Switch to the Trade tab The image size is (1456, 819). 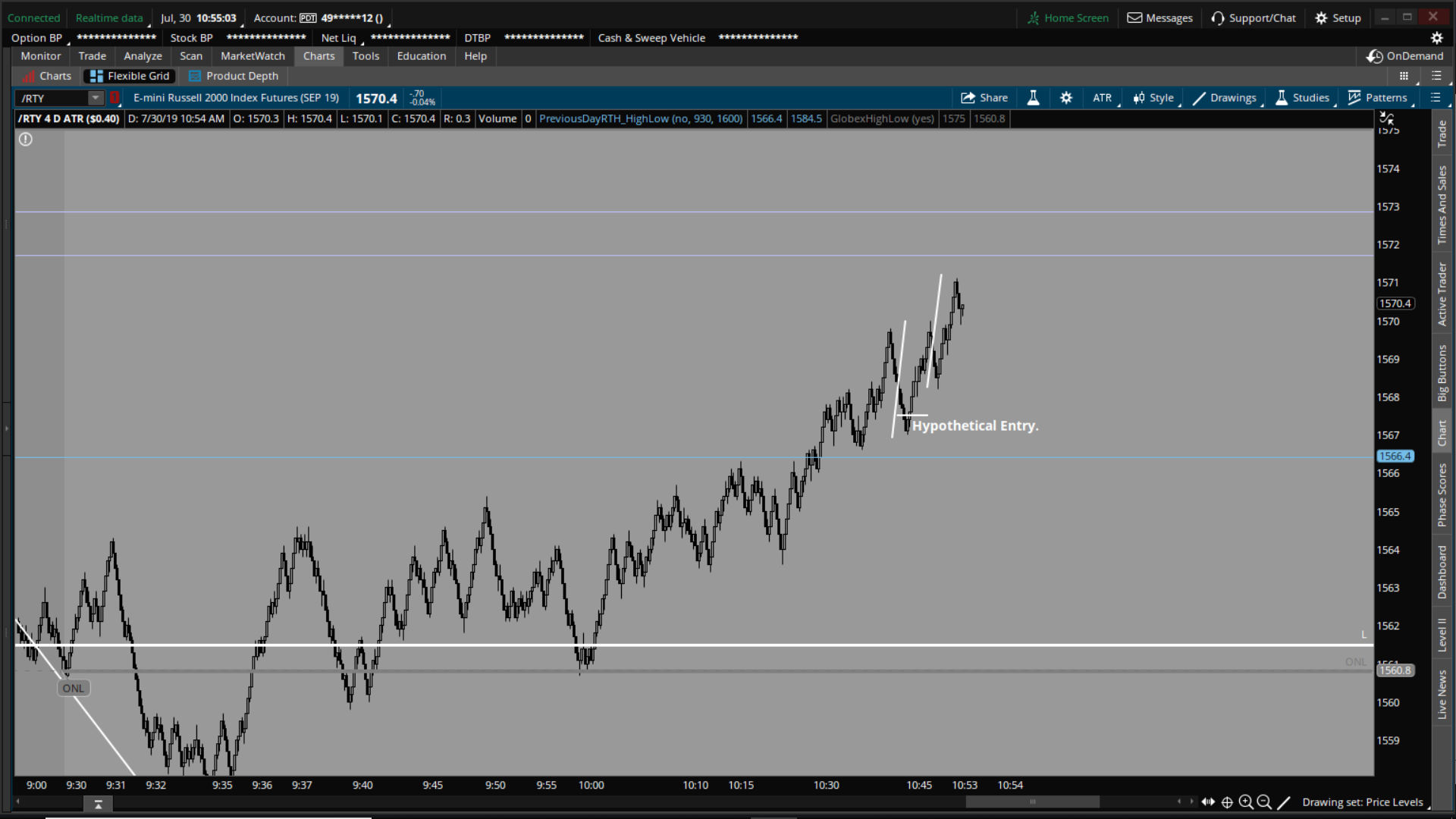pyautogui.click(x=93, y=56)
